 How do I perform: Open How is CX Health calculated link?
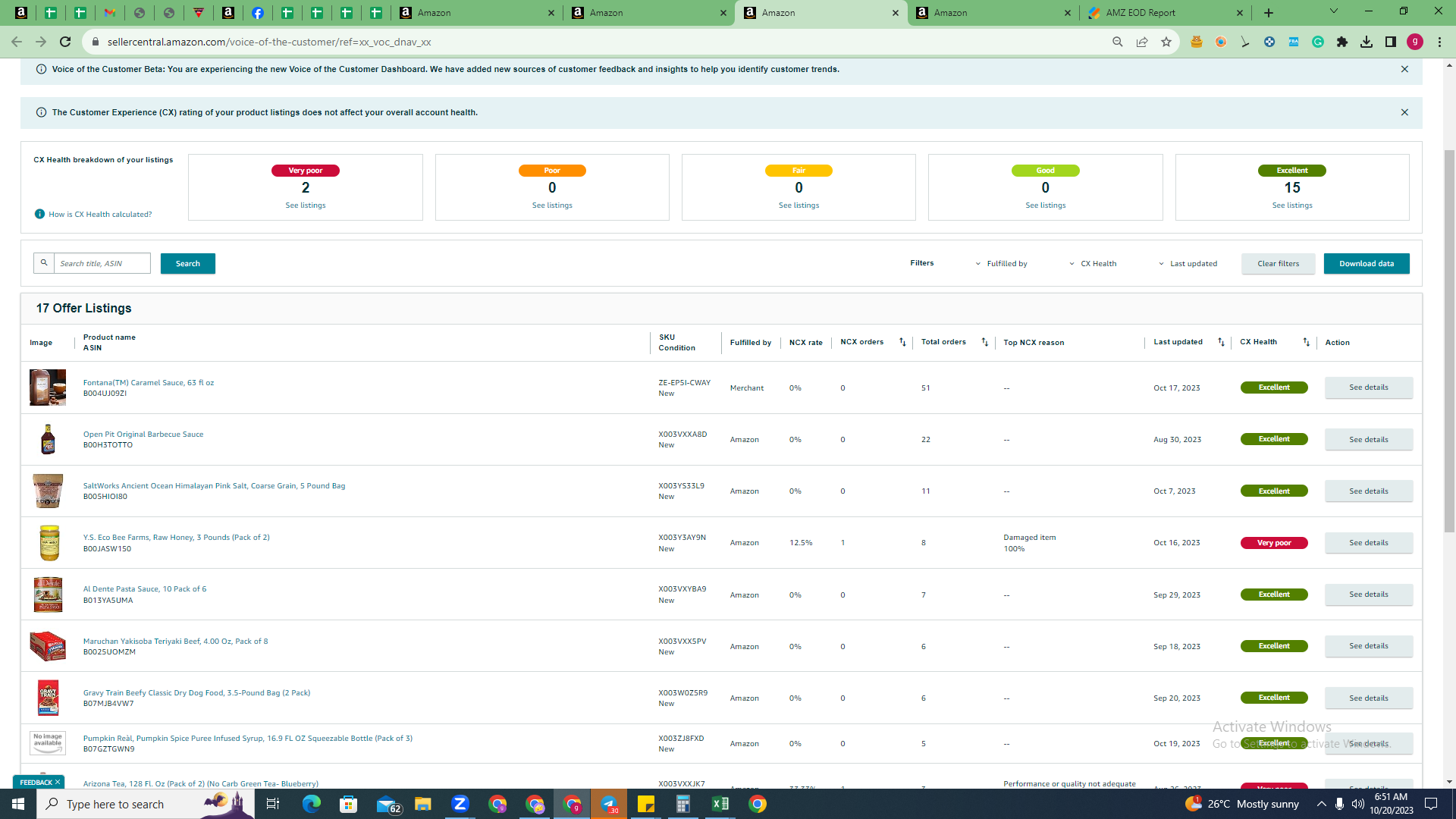click(x=100, y=215)
